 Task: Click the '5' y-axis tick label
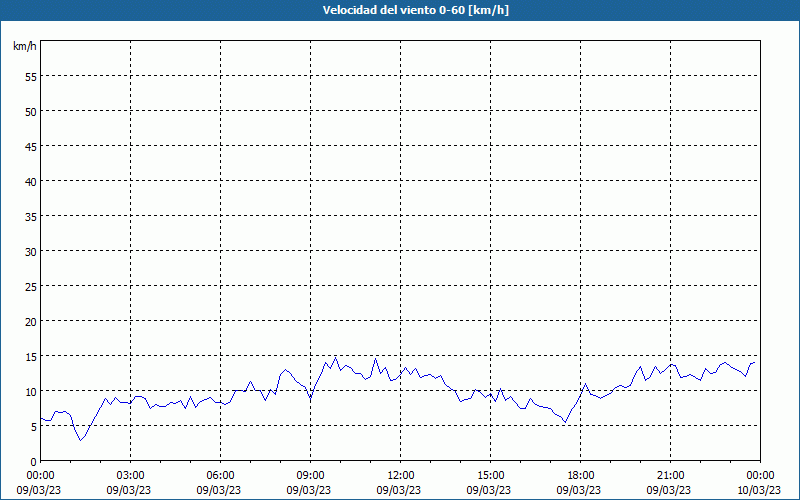34,427
